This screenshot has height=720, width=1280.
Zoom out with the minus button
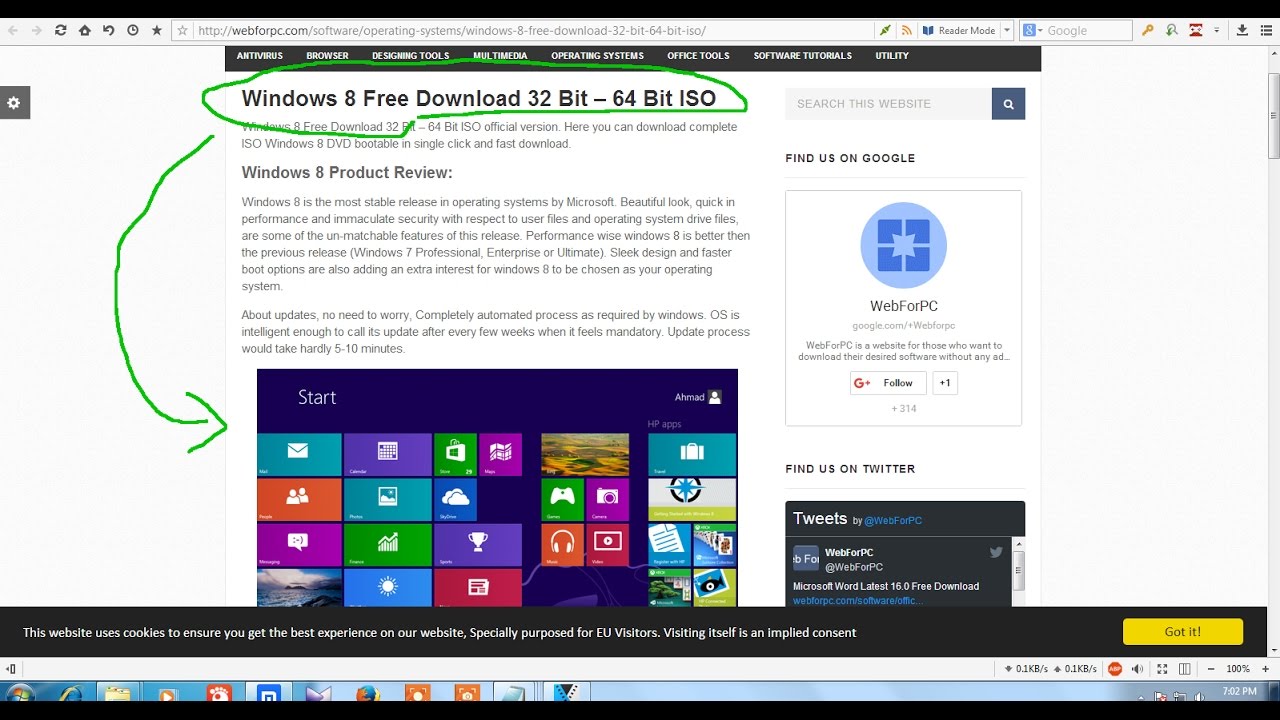tap(1211, 669)
